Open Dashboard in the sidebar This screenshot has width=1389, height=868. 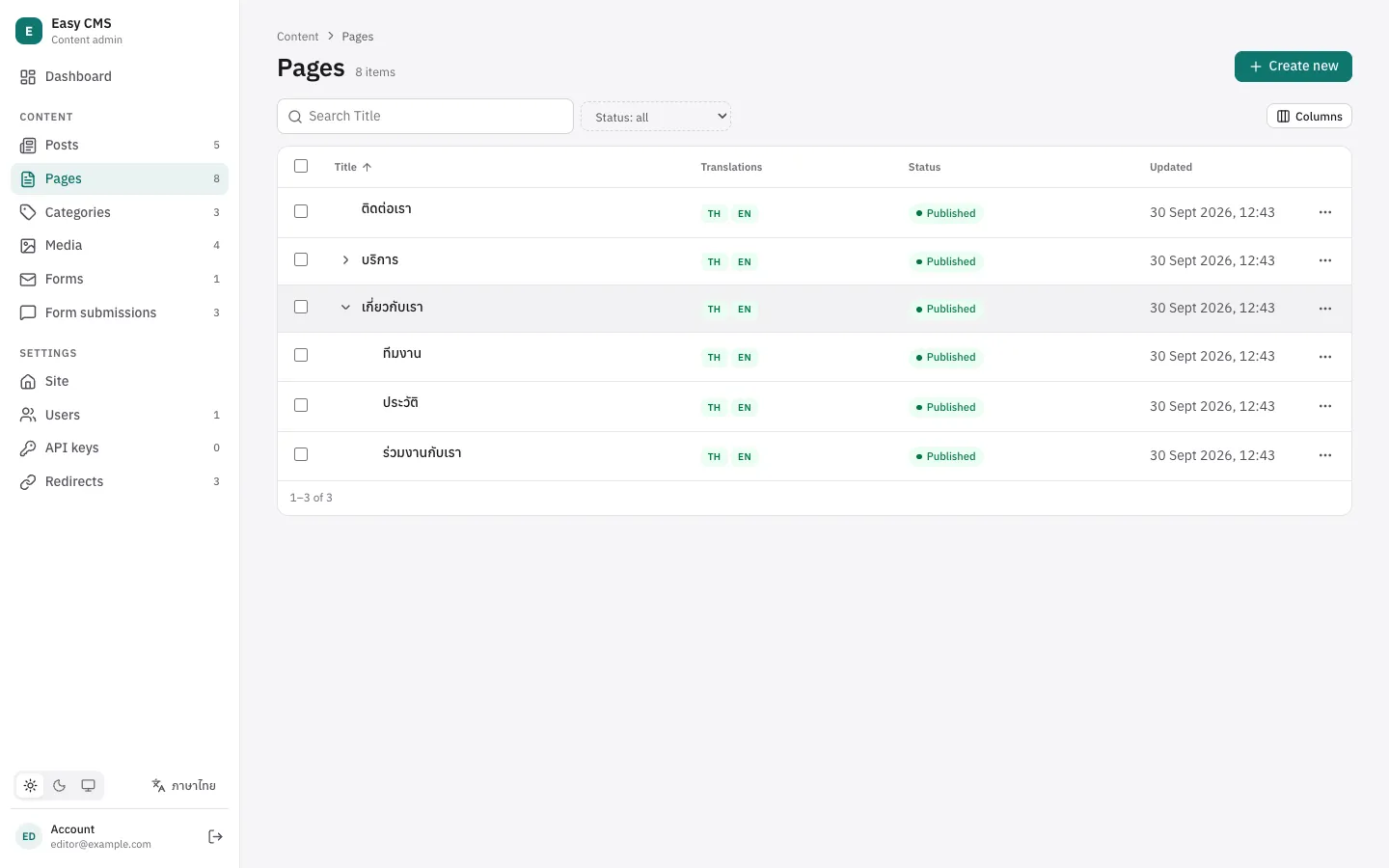coord(120,76)
